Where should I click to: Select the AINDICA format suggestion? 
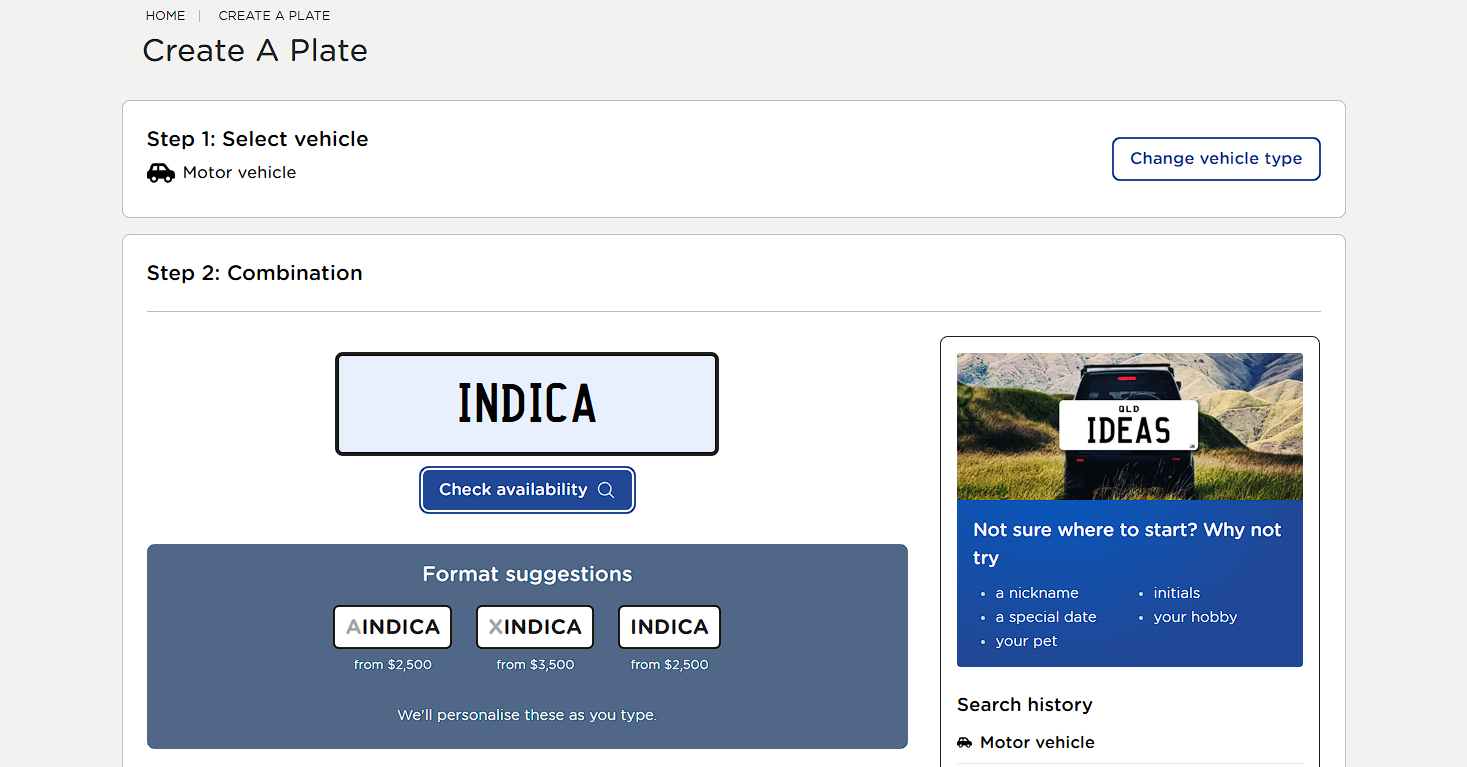392,627
